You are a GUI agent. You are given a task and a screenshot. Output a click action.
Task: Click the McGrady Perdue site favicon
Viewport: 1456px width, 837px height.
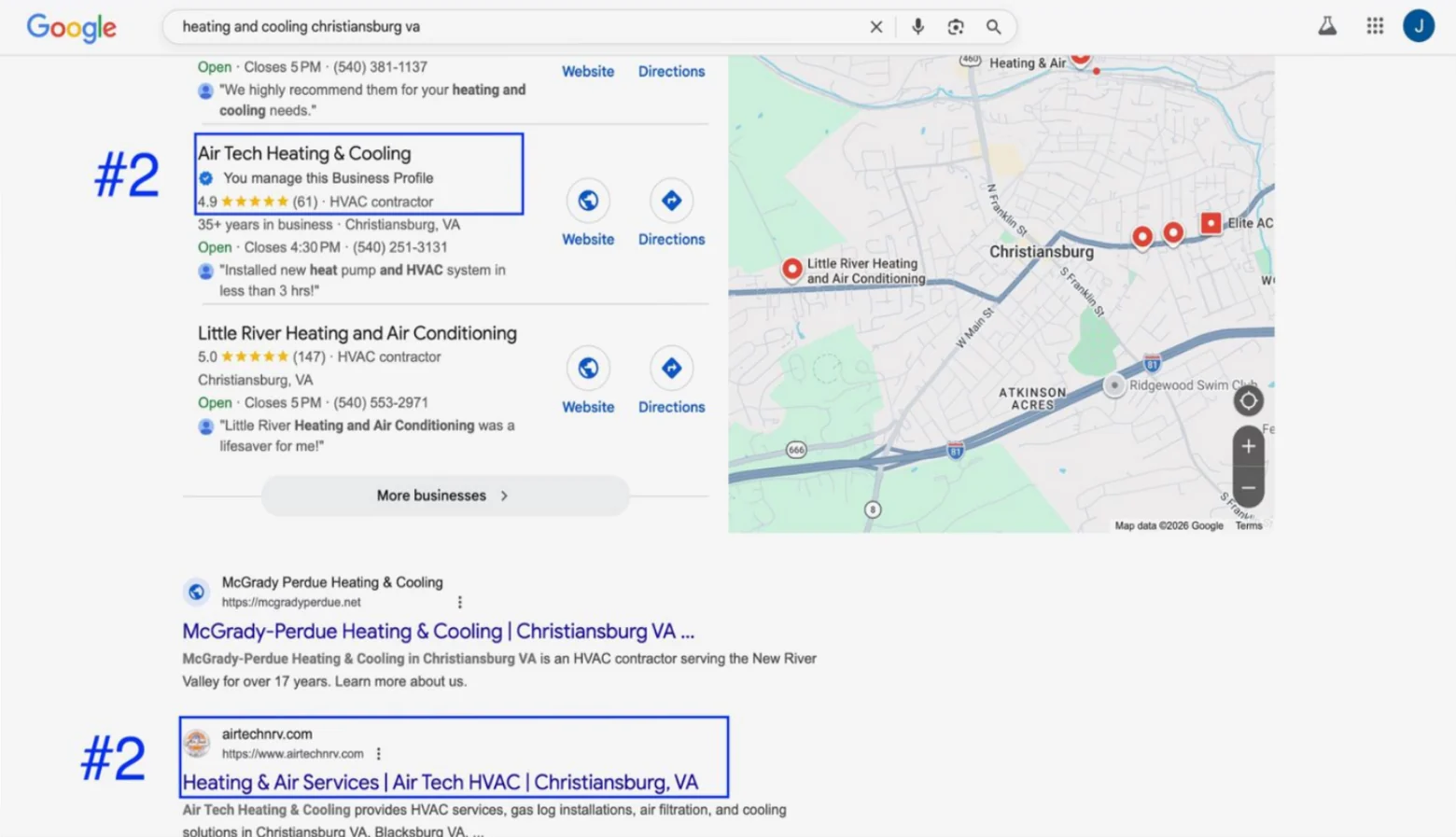[196, 592]
